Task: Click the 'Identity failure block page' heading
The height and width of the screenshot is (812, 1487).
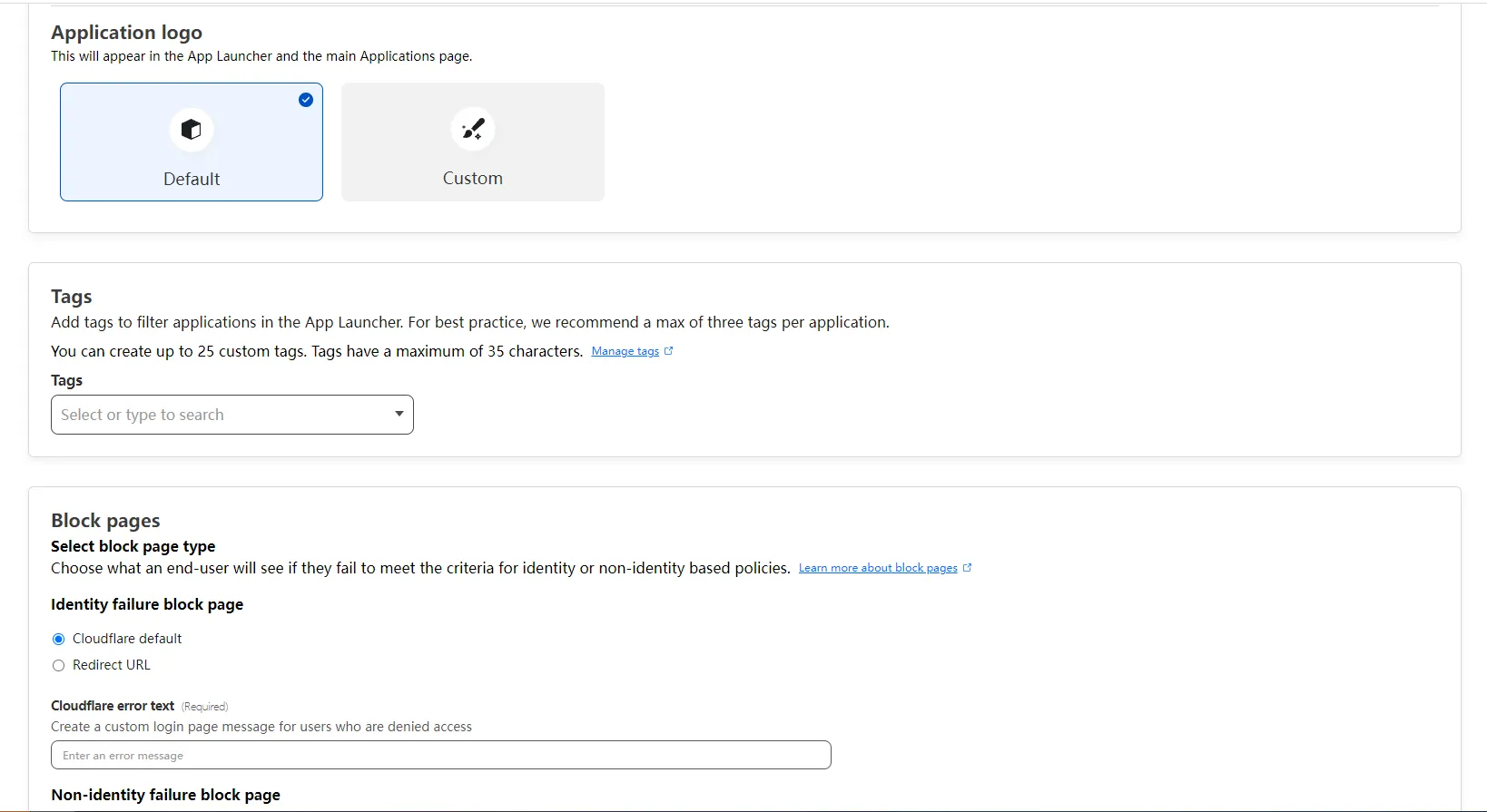Action: click(147, 604)
